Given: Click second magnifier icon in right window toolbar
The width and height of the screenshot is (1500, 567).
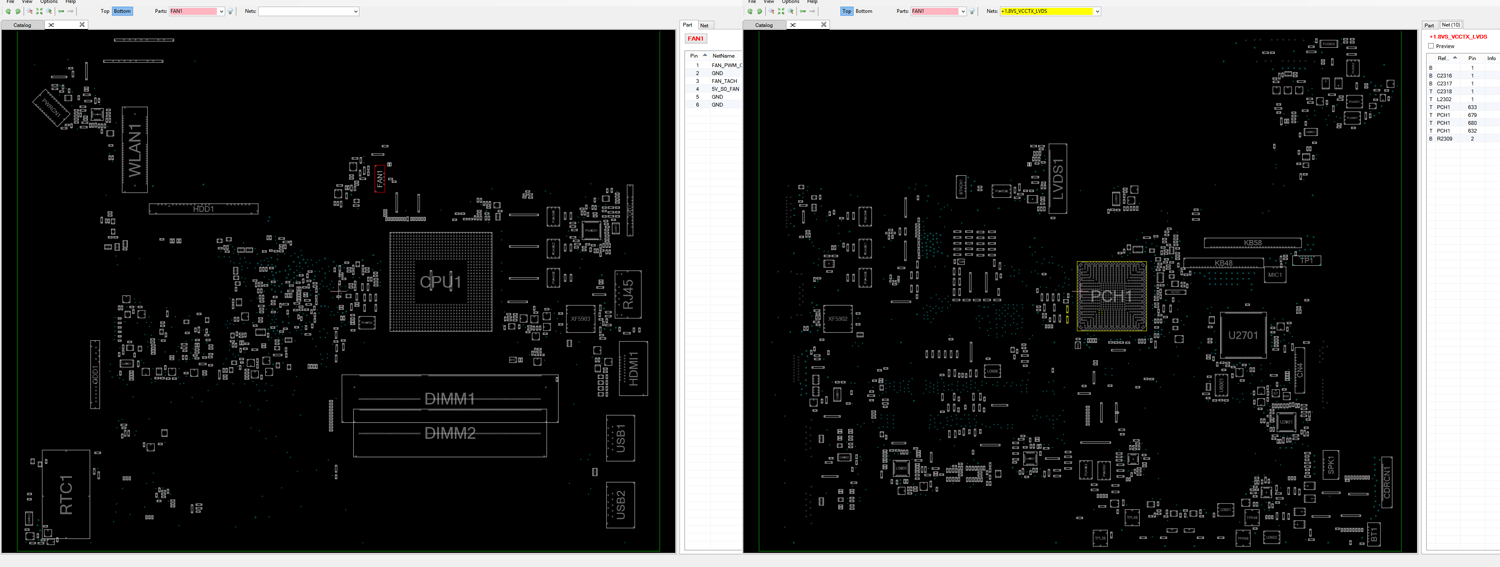Looking at the screenshot, I should click(x=791, y=11).
